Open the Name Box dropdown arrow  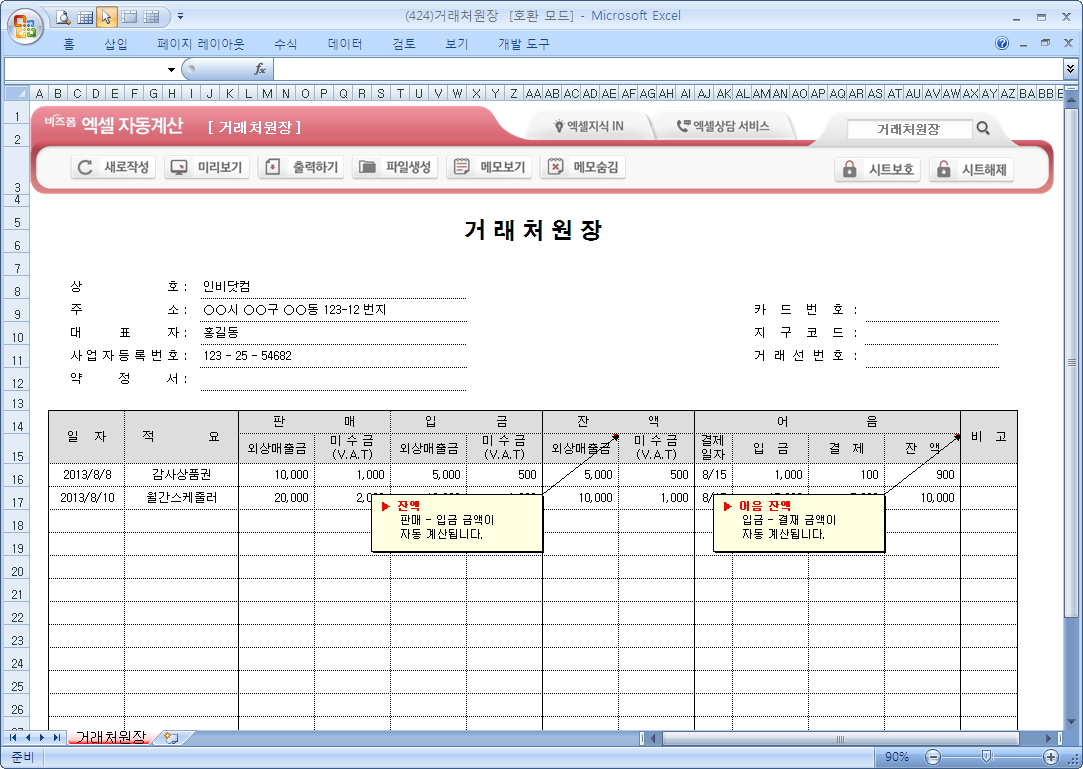171,69
